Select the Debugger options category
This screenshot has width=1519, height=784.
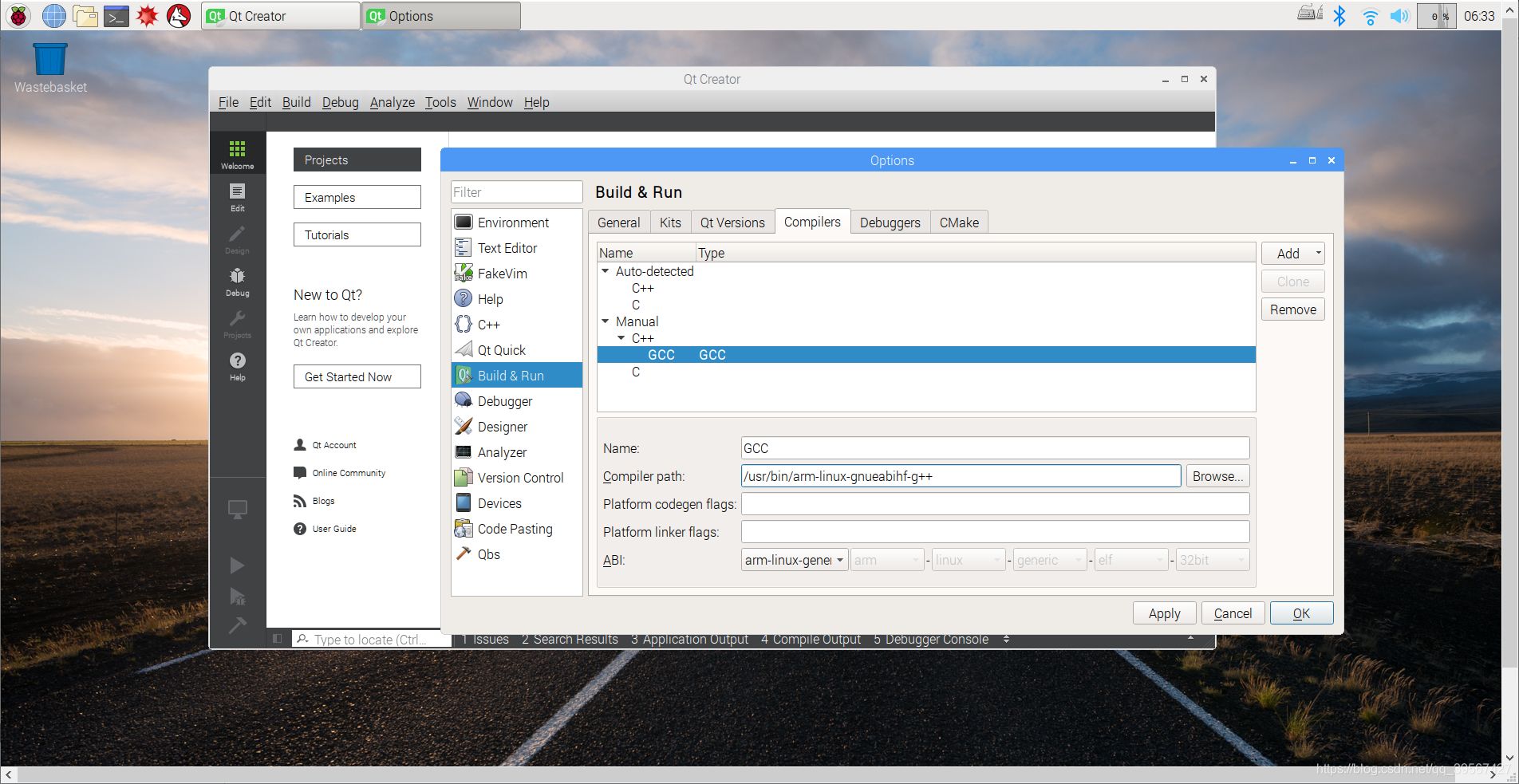[517, 401]
